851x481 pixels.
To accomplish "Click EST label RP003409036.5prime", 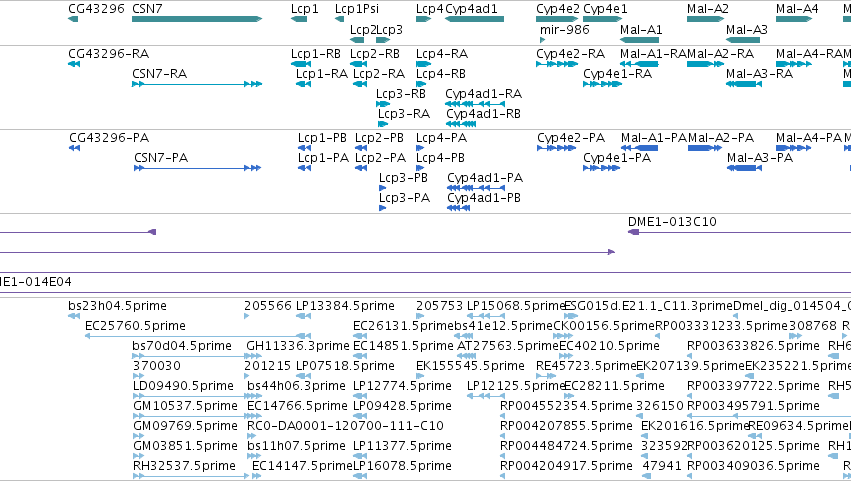I will click(753, 466).
